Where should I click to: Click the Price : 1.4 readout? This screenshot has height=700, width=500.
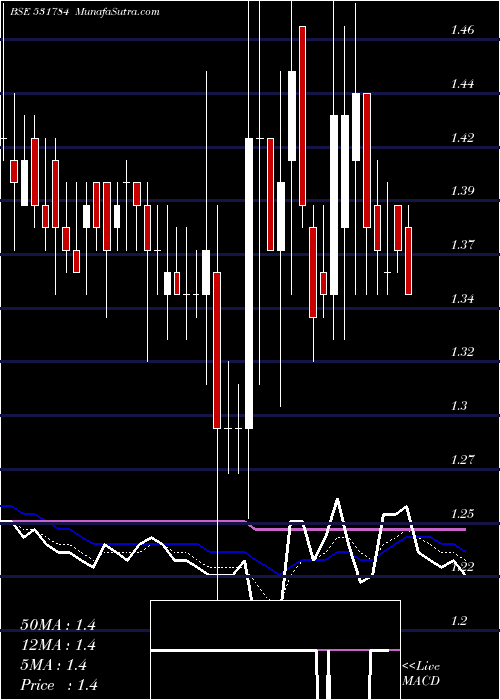[x=59, y=685]
